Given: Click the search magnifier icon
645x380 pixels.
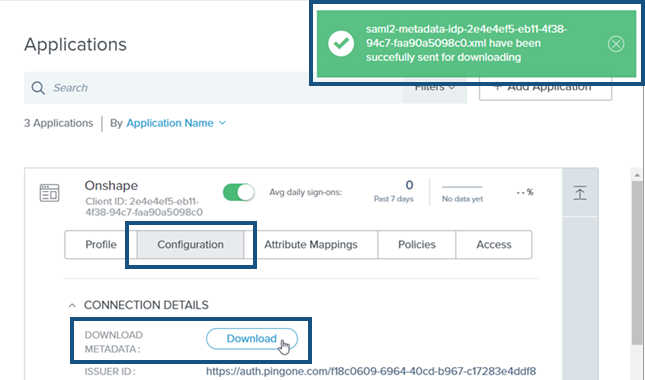Looking at the screenshot, I should (x=38, y=88).
